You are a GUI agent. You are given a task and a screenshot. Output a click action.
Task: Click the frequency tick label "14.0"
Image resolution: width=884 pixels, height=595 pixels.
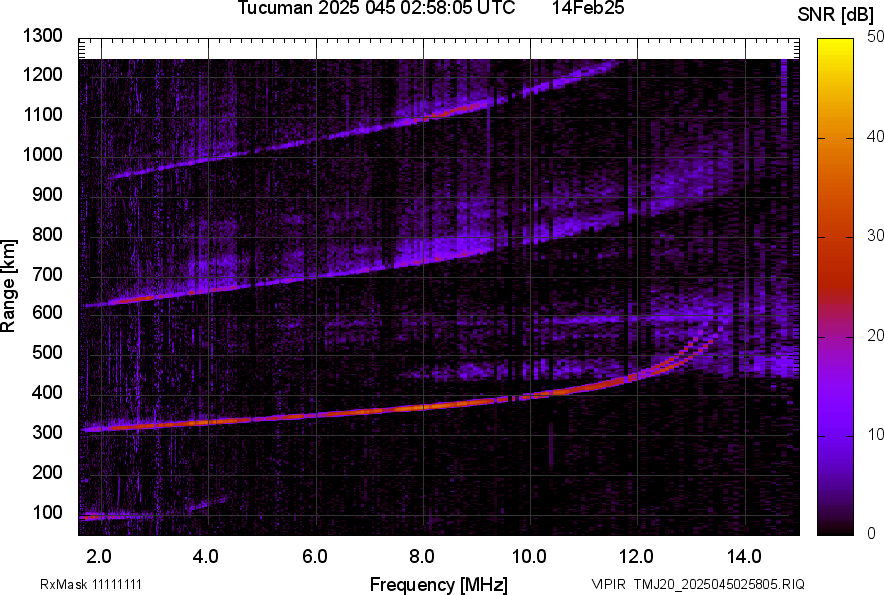point(744,557)
